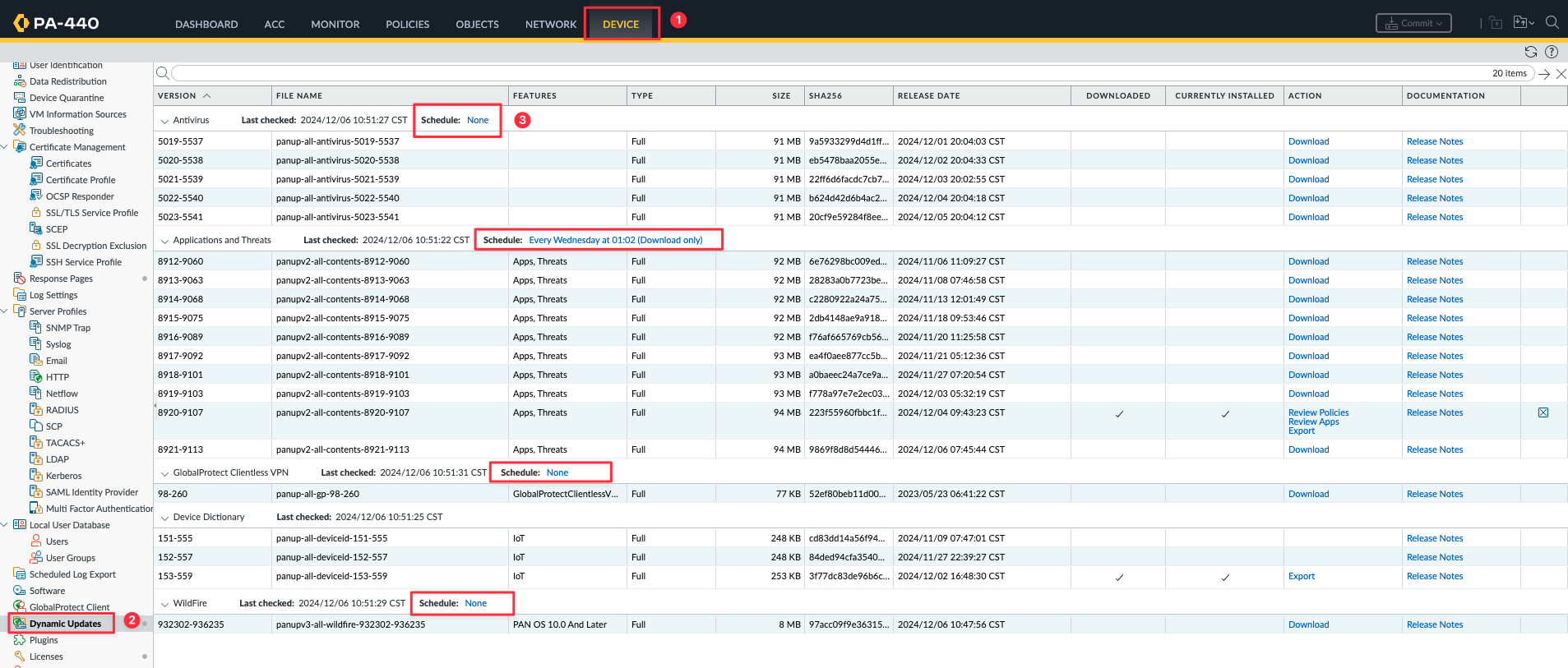Download content version 8921-9113
Screen dimensions: 1568x668
(1308, 449)
